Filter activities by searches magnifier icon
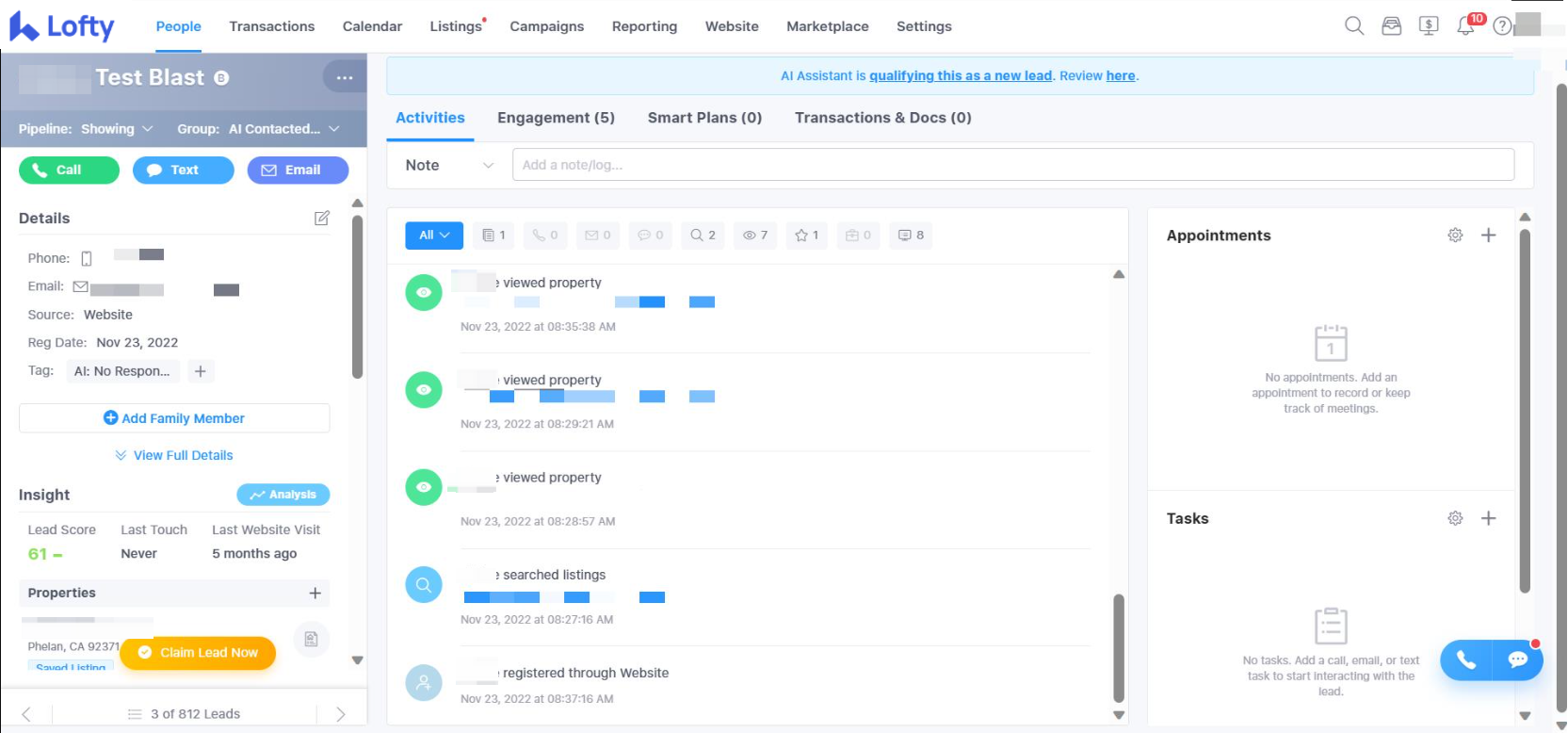This screenshot has width=1568, height=733. point(703,236)
